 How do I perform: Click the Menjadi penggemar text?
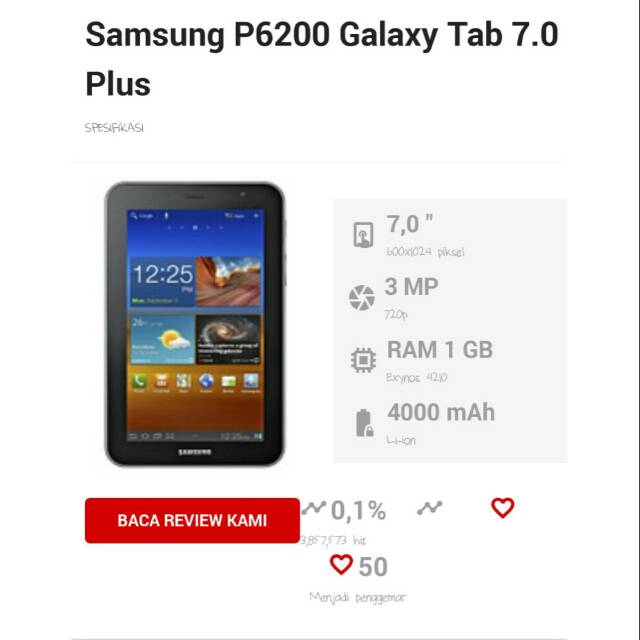358,598
